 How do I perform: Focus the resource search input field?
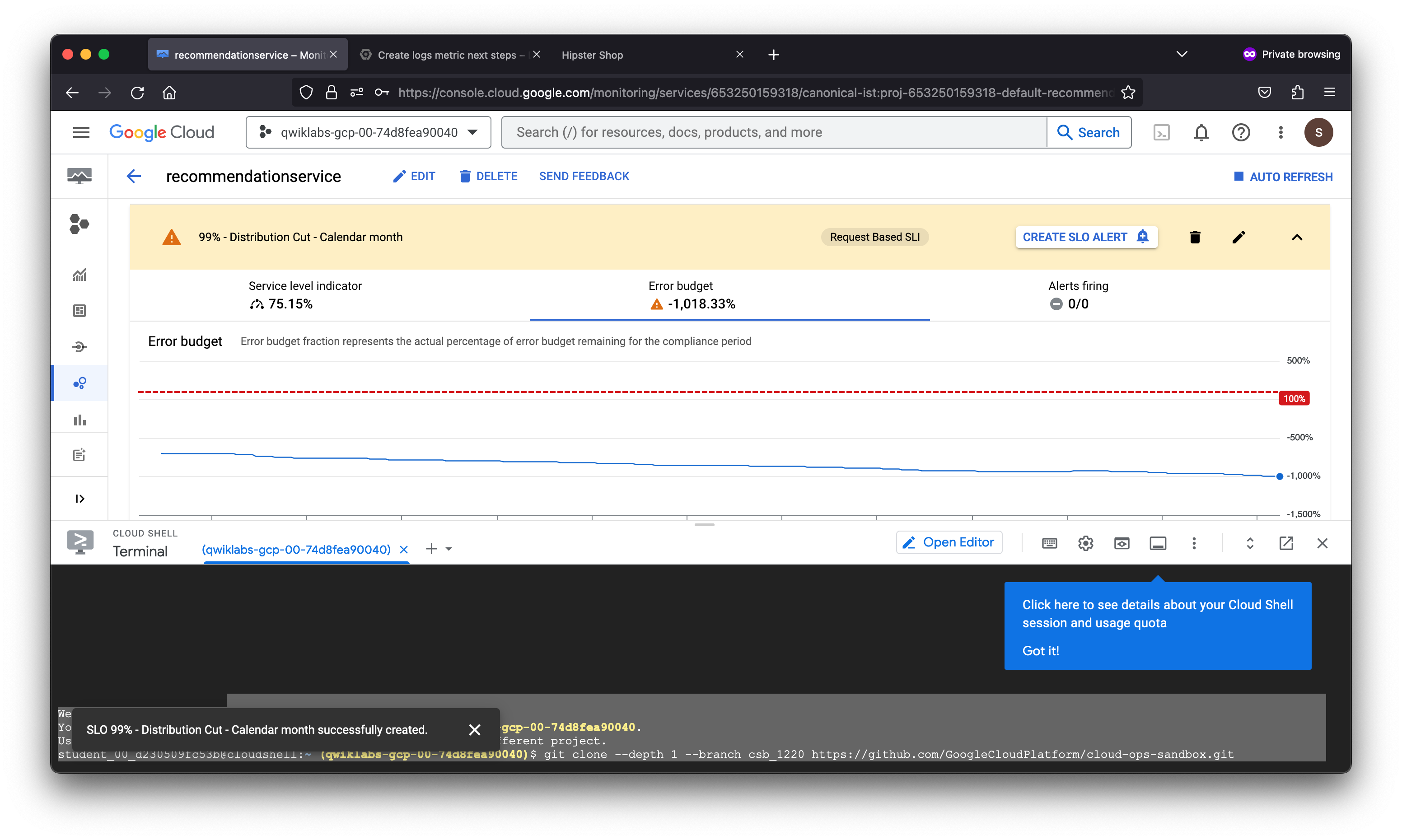[x=774, y=132]
